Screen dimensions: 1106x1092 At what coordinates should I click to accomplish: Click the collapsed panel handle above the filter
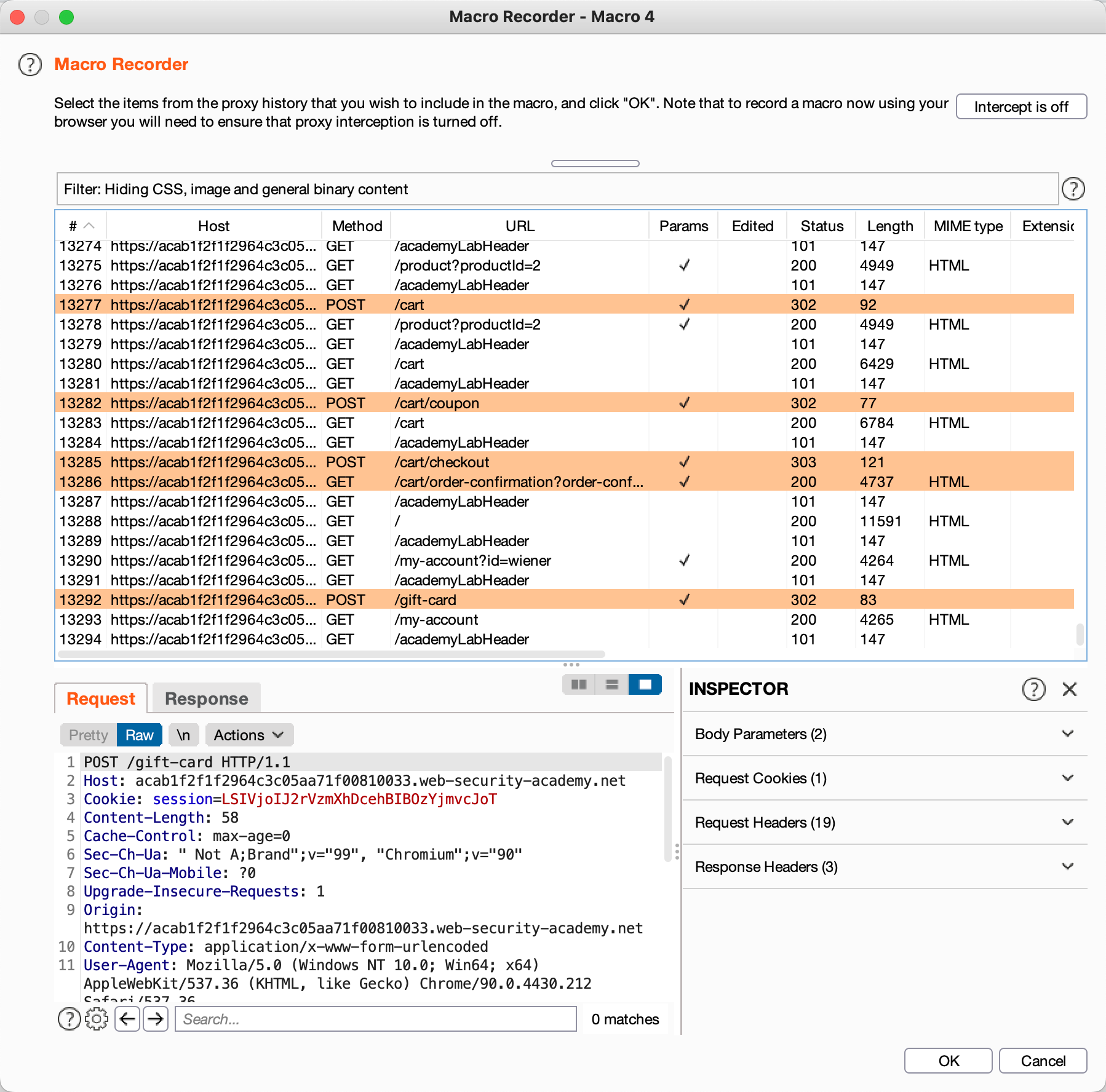click(595, 164)
